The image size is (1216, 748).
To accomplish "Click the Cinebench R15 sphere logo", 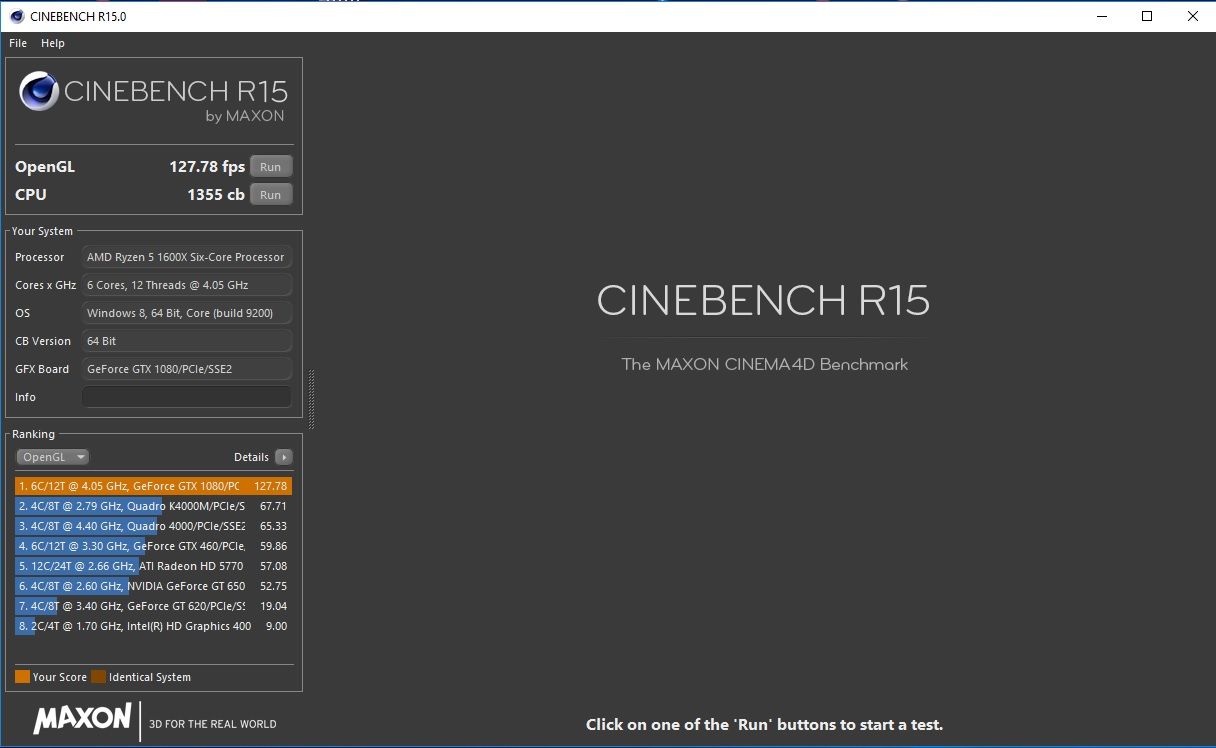I will pyautogui.click(x=39, y=92).
